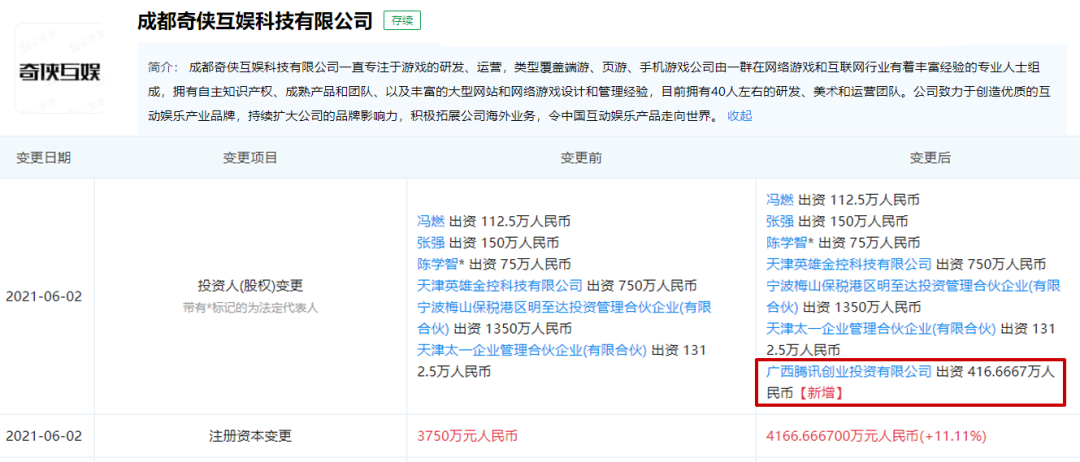Screen dimensions: 1080x462
Task: Click the 变更前 column header
Action: point(581,158)
